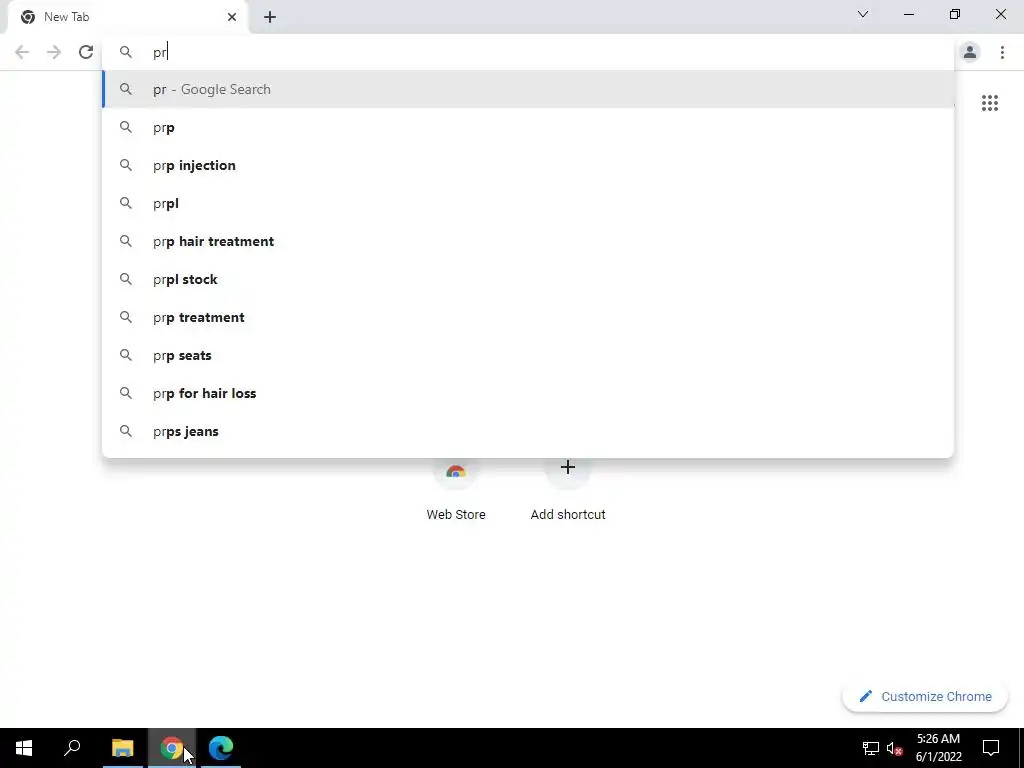
Task: Click the network tray icon
Action: 871,748
